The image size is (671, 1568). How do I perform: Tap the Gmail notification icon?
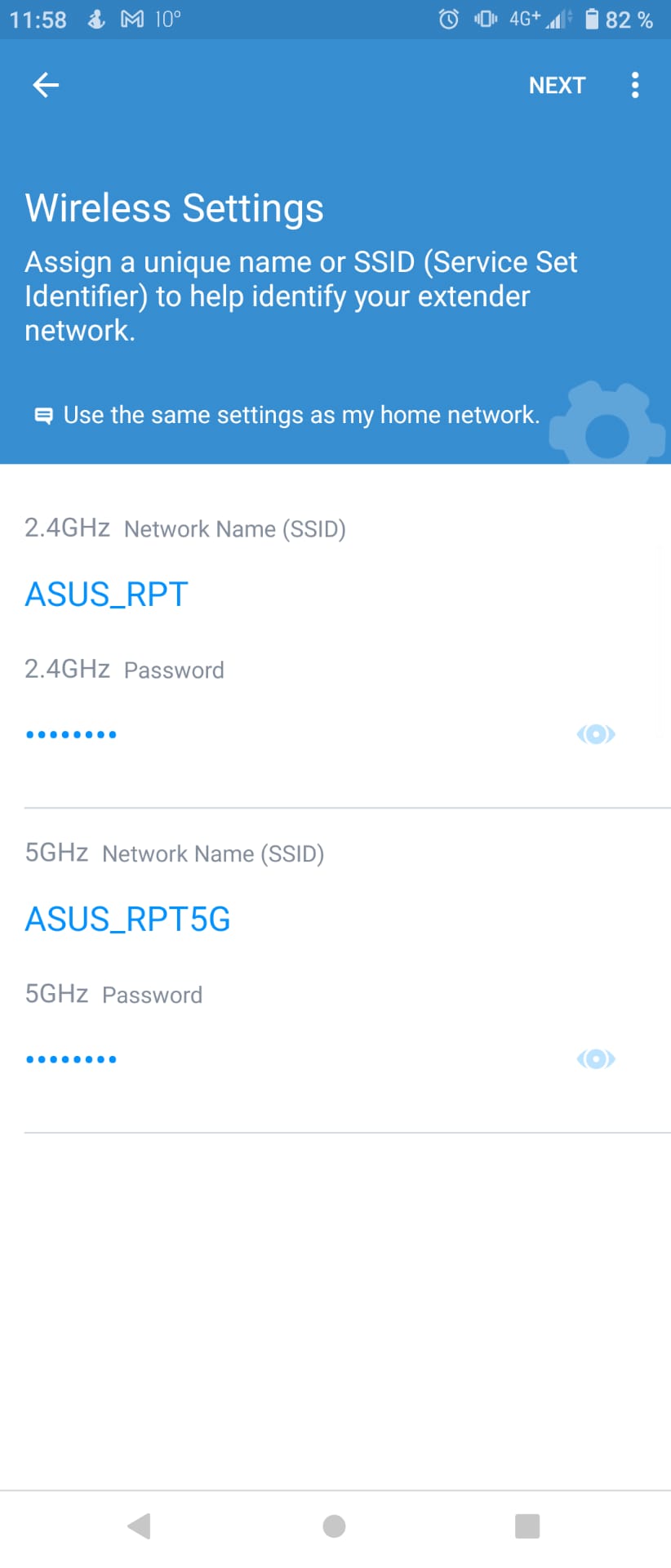(x=131, y=19)
